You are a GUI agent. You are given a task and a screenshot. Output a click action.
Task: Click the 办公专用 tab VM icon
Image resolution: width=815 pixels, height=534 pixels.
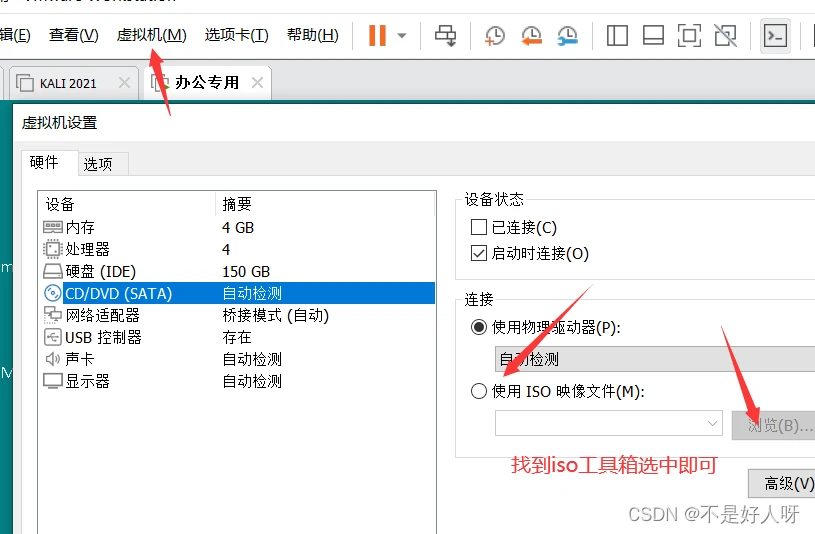[160, 83]
